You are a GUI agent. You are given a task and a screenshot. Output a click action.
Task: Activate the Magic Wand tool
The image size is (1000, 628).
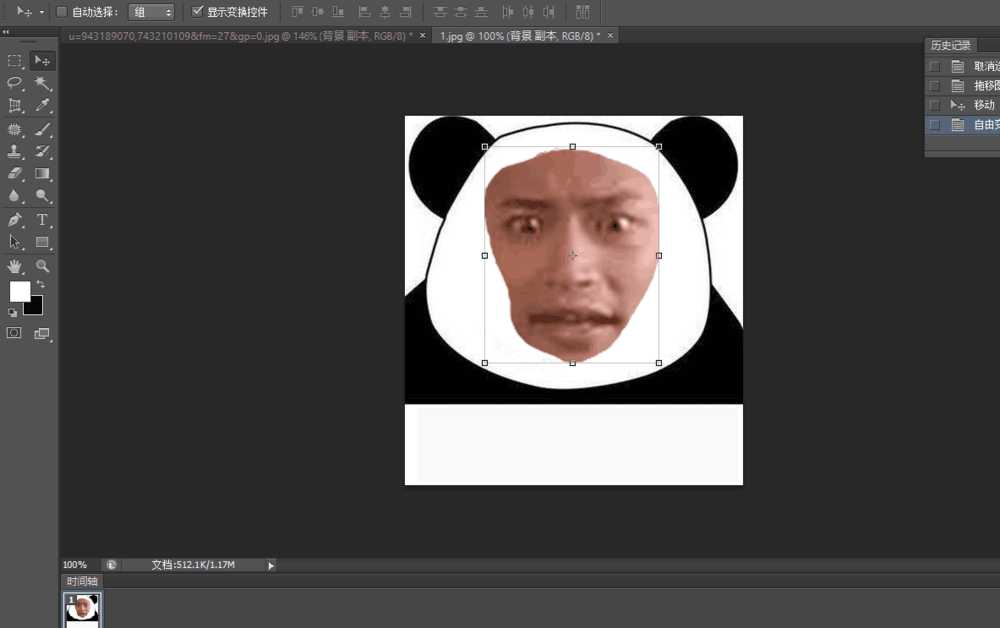coord(43,82)
